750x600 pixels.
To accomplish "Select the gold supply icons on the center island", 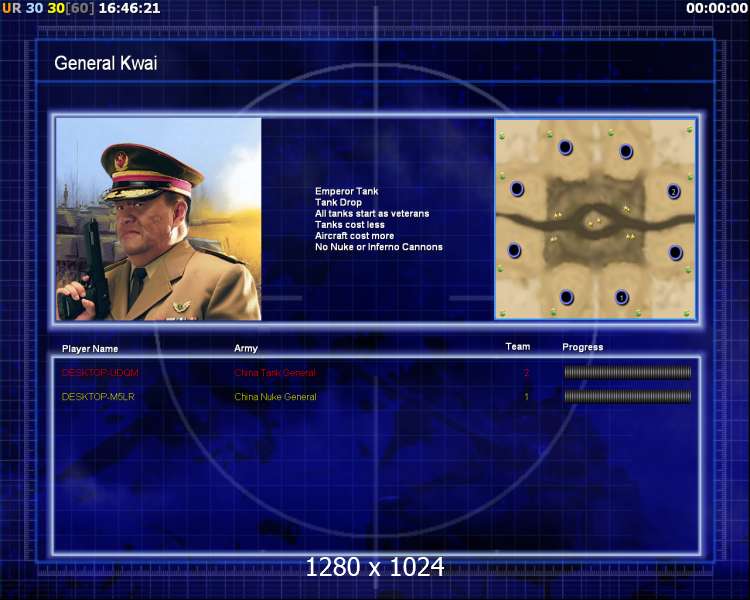I will [x=595, y=222].
